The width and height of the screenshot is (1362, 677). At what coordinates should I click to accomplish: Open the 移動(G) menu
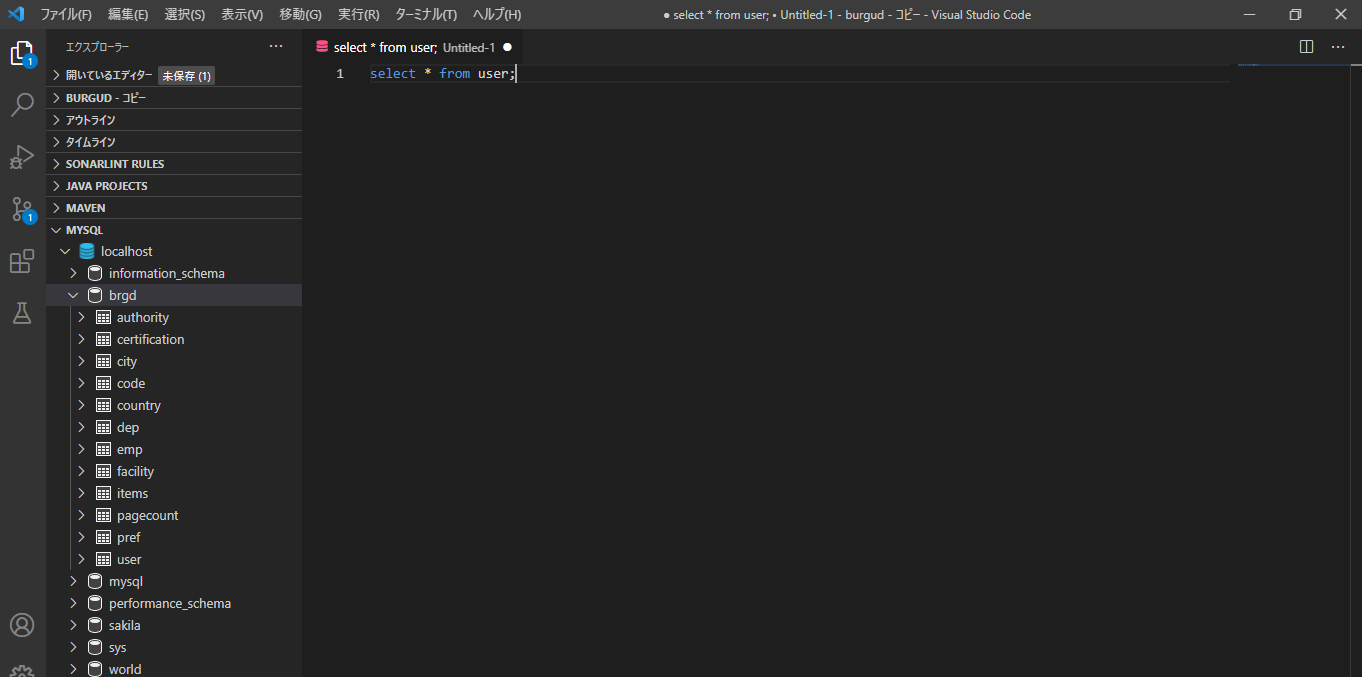300,15
